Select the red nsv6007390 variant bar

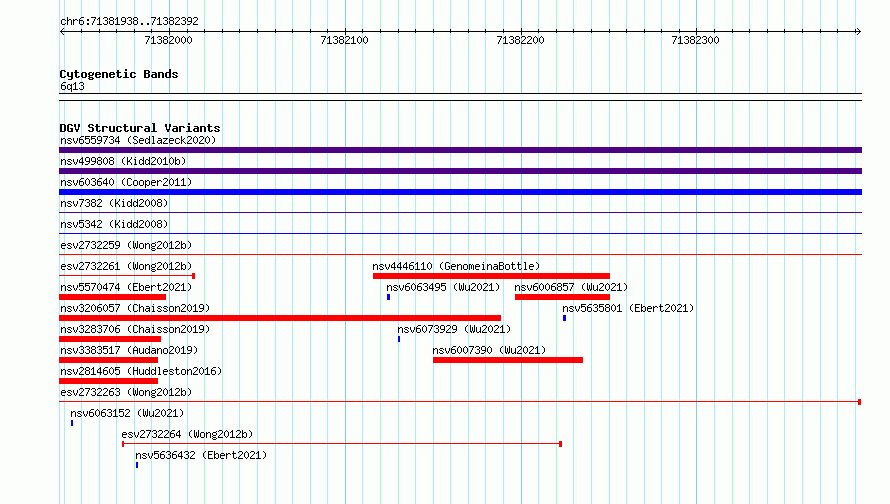[x=508, y=360]
